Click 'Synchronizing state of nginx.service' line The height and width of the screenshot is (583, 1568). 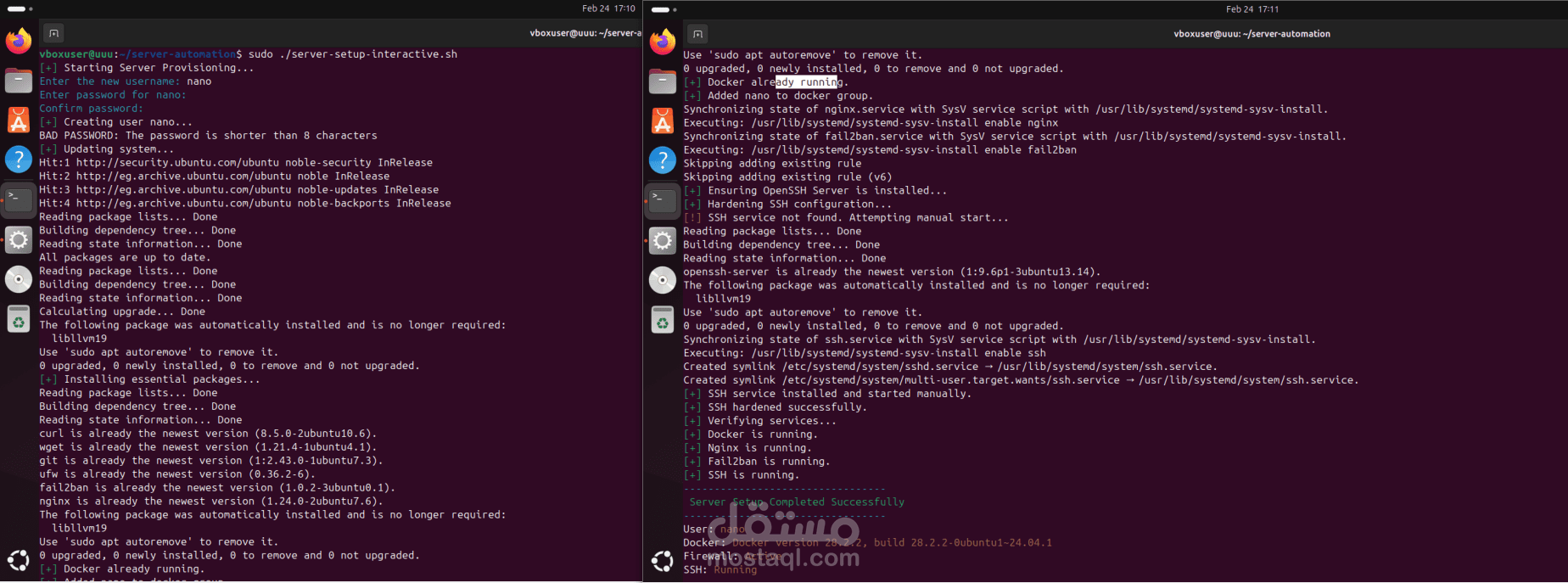tap(1005, 109)
